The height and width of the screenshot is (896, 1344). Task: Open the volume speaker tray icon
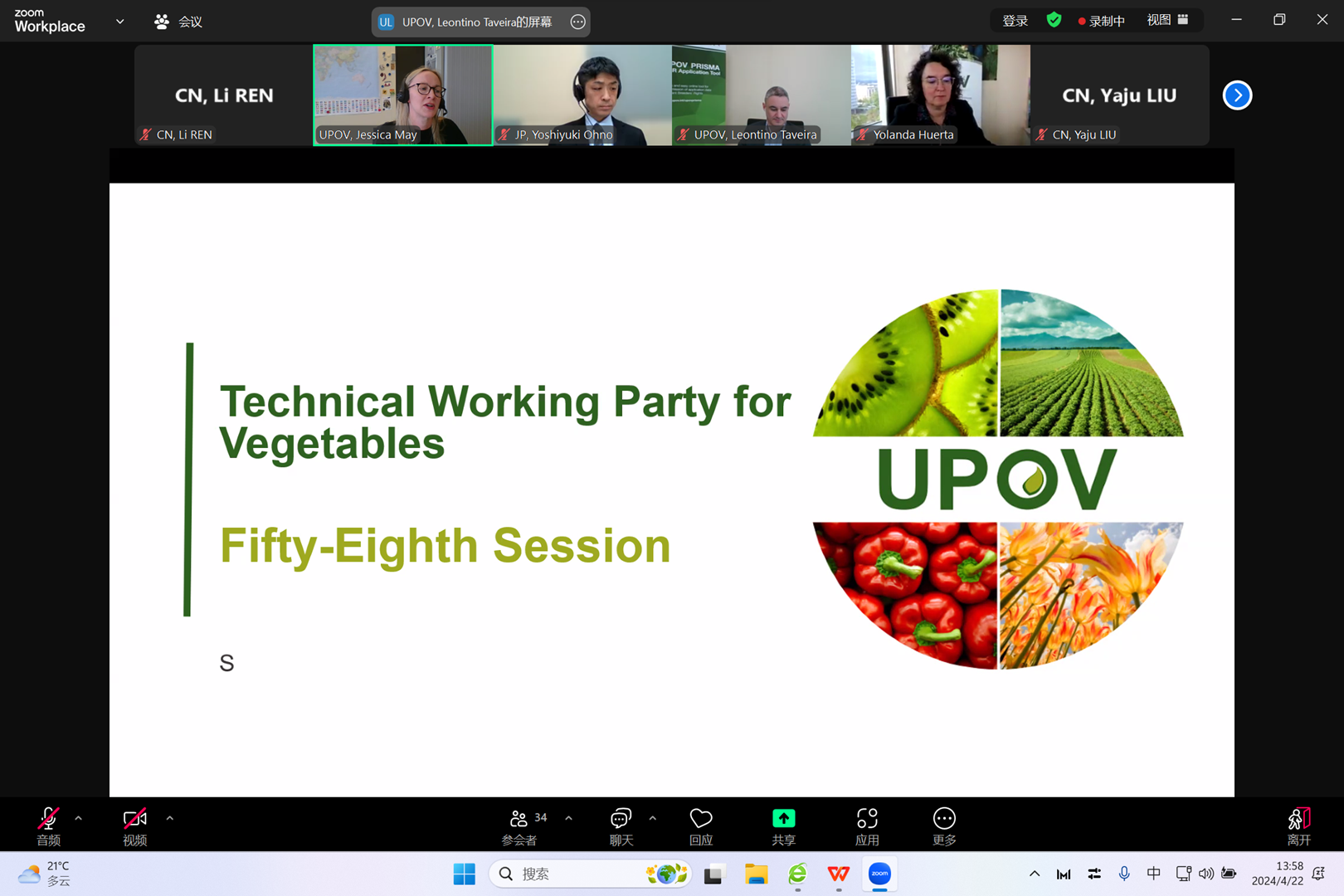click(1206, 874)
